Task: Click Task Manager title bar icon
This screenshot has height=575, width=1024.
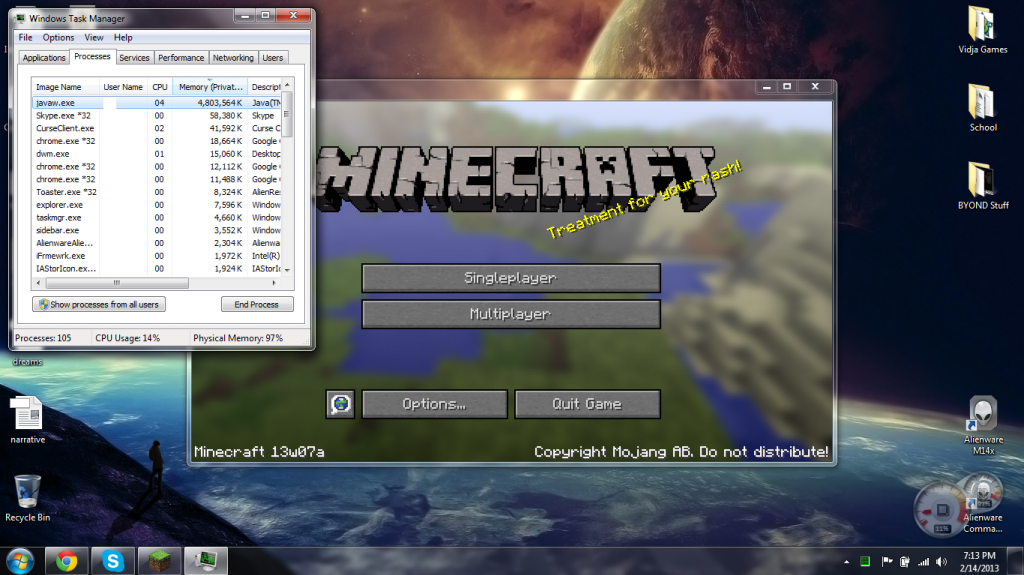Action: tap(20, 18)
